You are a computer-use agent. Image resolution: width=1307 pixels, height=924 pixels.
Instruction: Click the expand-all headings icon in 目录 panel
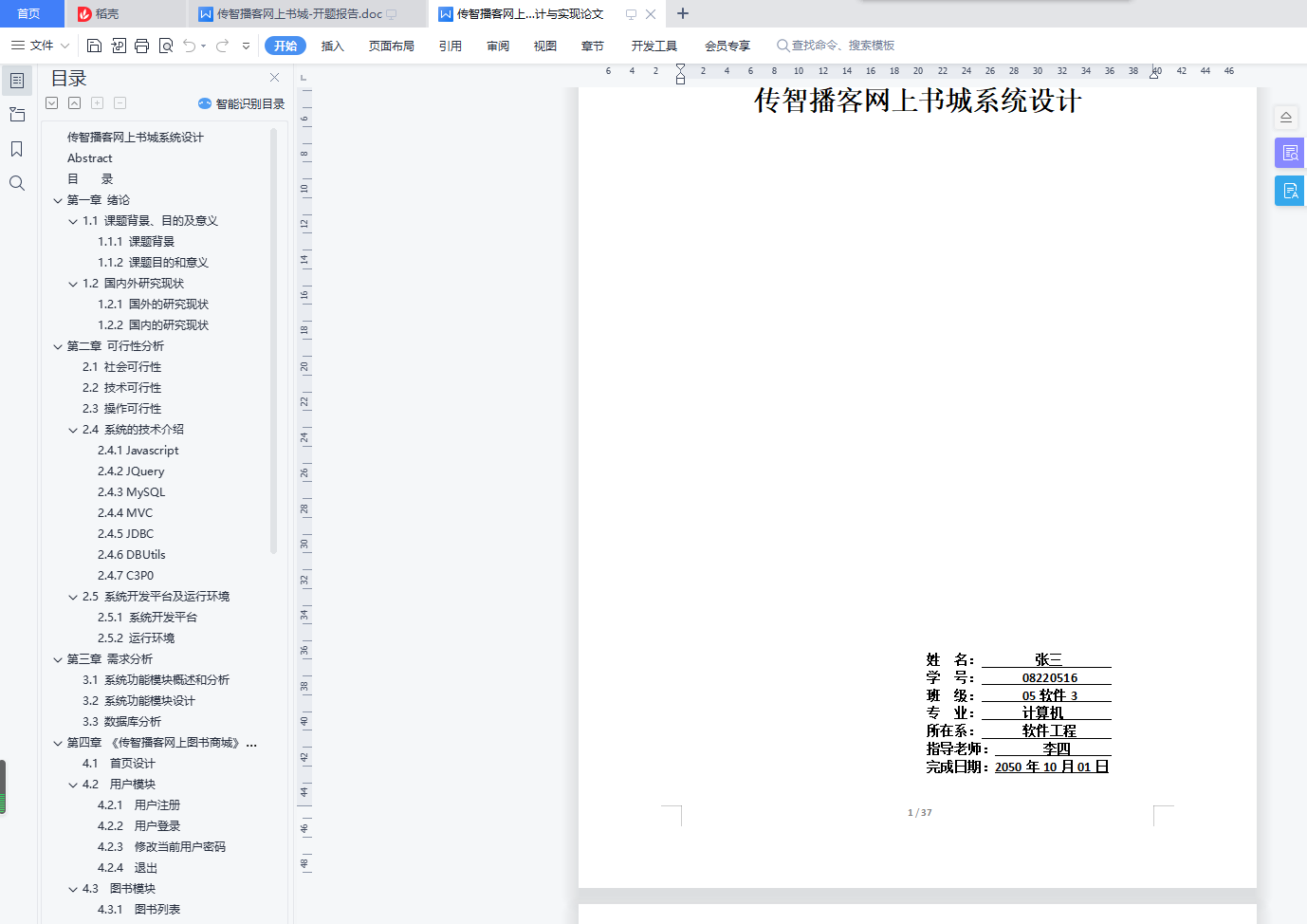(x=52, y=103)
